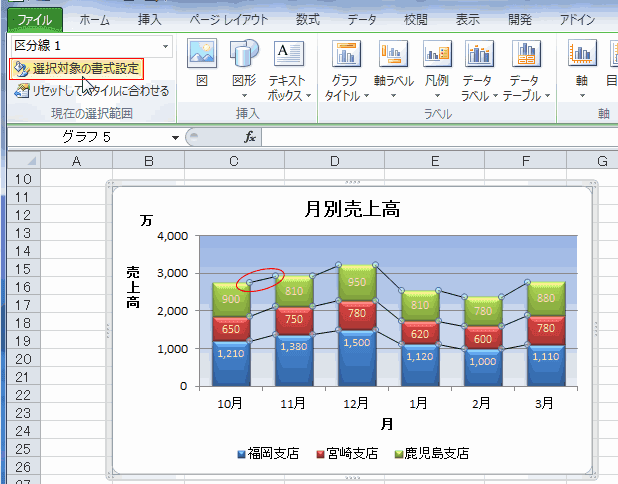The image size is (618, 484).
Task: Expand the Name Box dropdown arrow
Action: [175, 137]
